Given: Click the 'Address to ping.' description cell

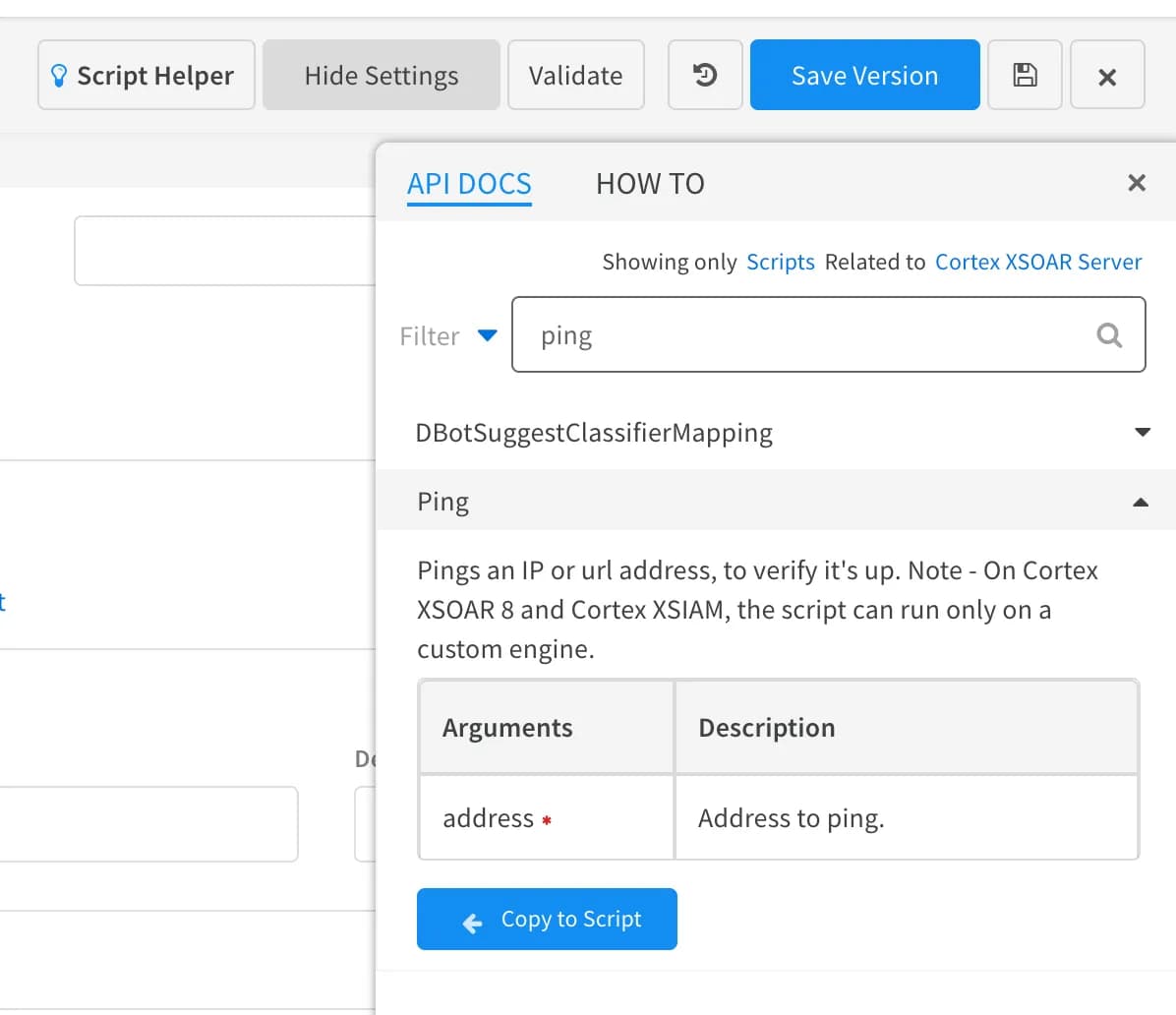Looking at the screenshot, I should [907, 817].
